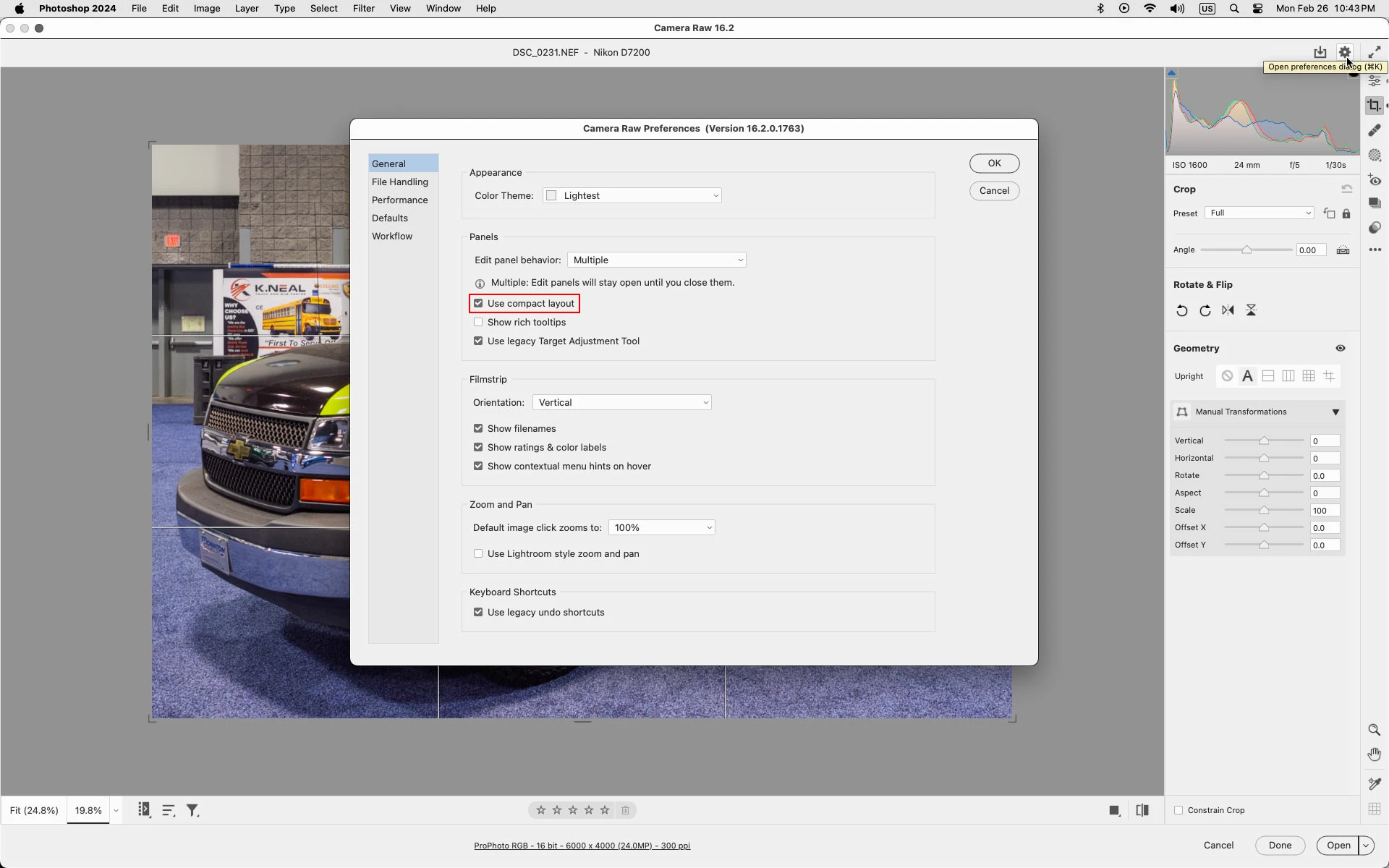Open the Filter menu in menu bar

(x=363, y=9)
